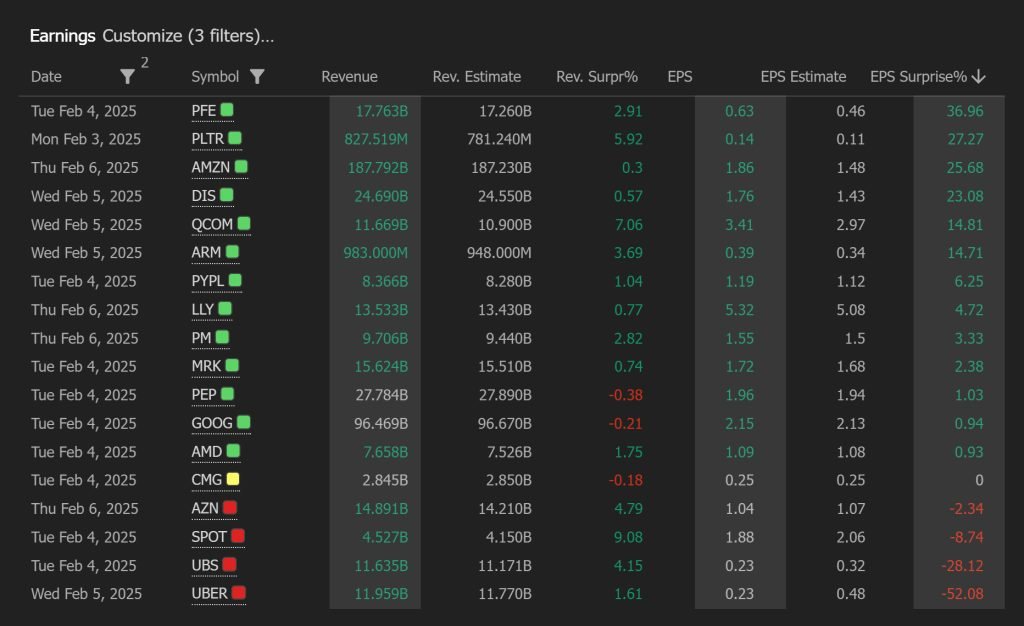Click the green indicator next to PLTR
This screenshot has height=626, width=1024.
click(x=235, y=138)
